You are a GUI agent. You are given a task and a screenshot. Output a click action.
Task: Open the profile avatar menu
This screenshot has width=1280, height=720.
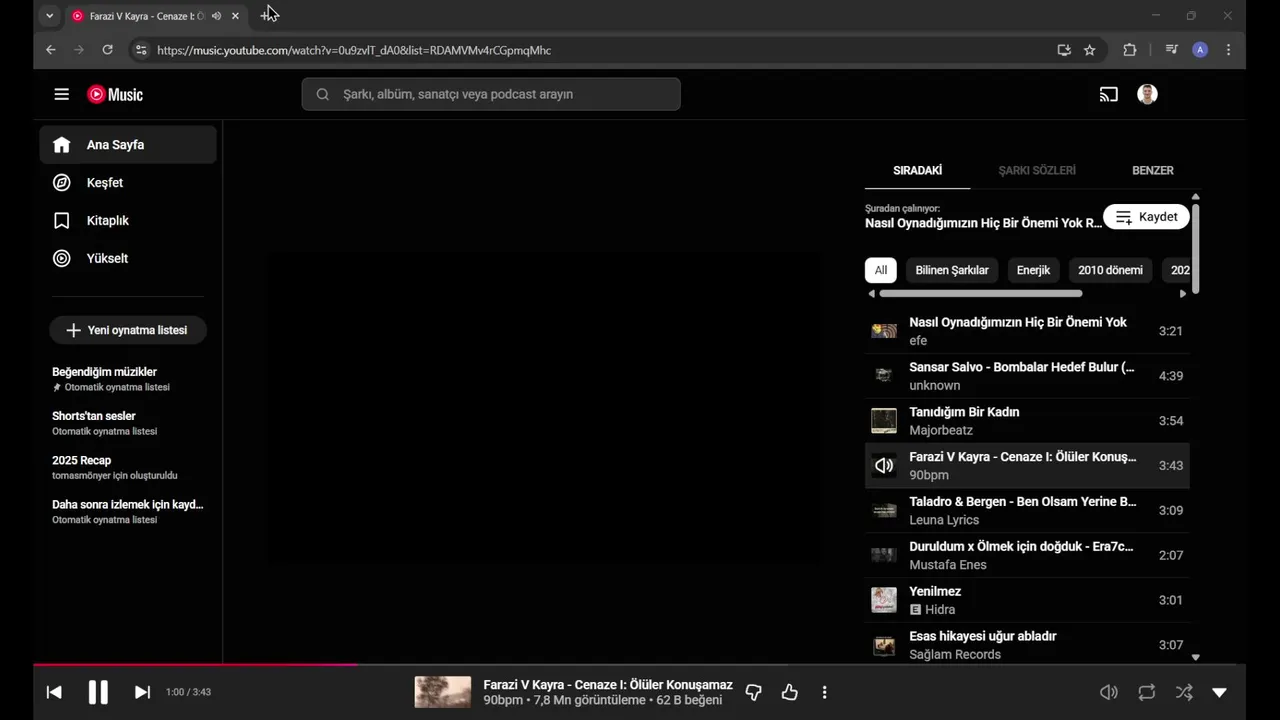[x=1147, y=94]
